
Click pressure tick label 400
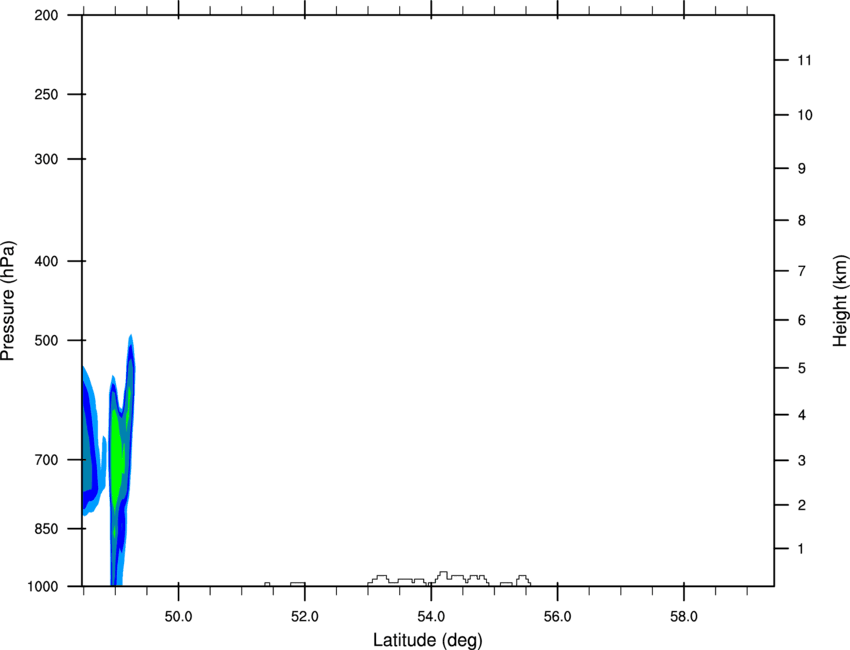(46, 261)
